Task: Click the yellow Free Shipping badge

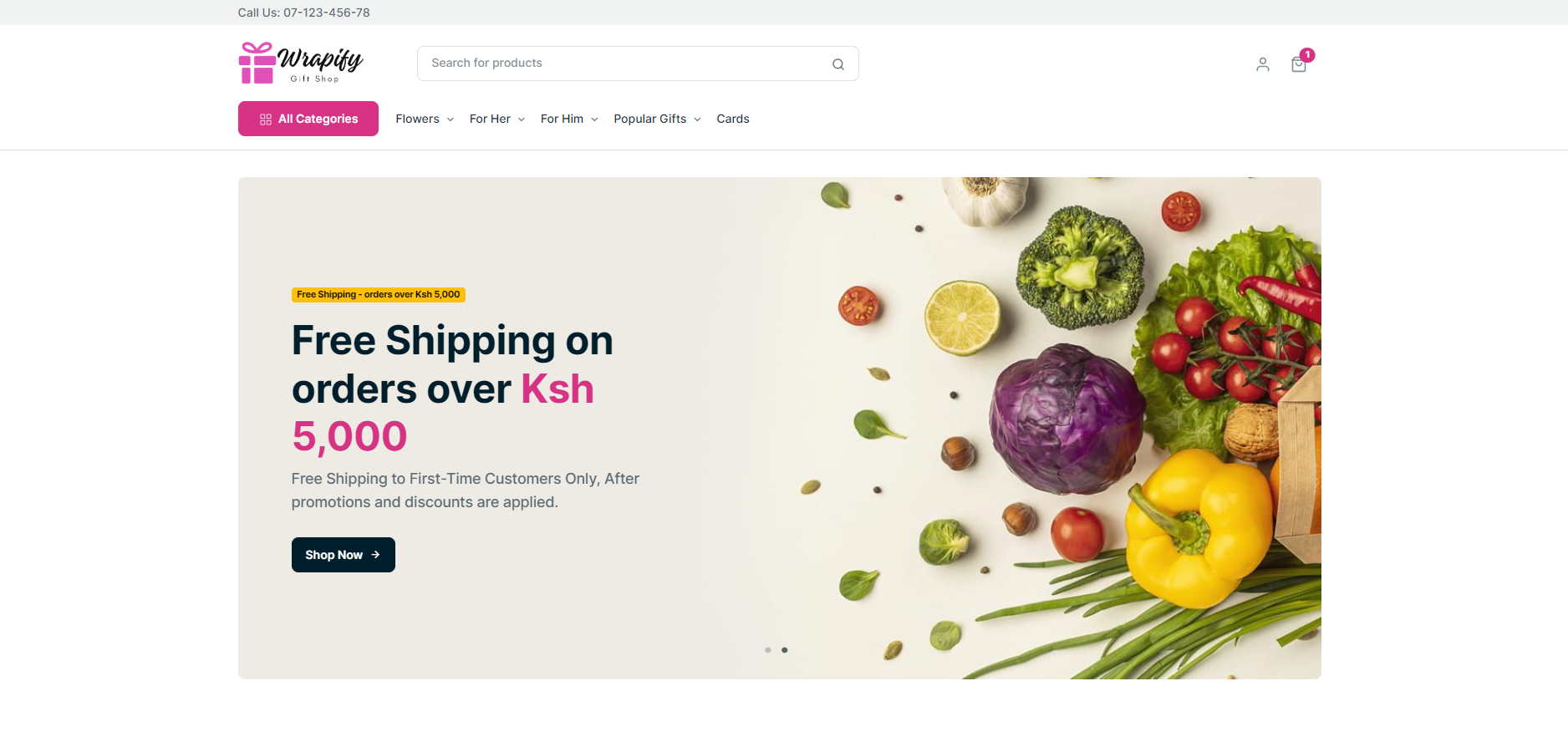Action: click(x=379, y=294)
